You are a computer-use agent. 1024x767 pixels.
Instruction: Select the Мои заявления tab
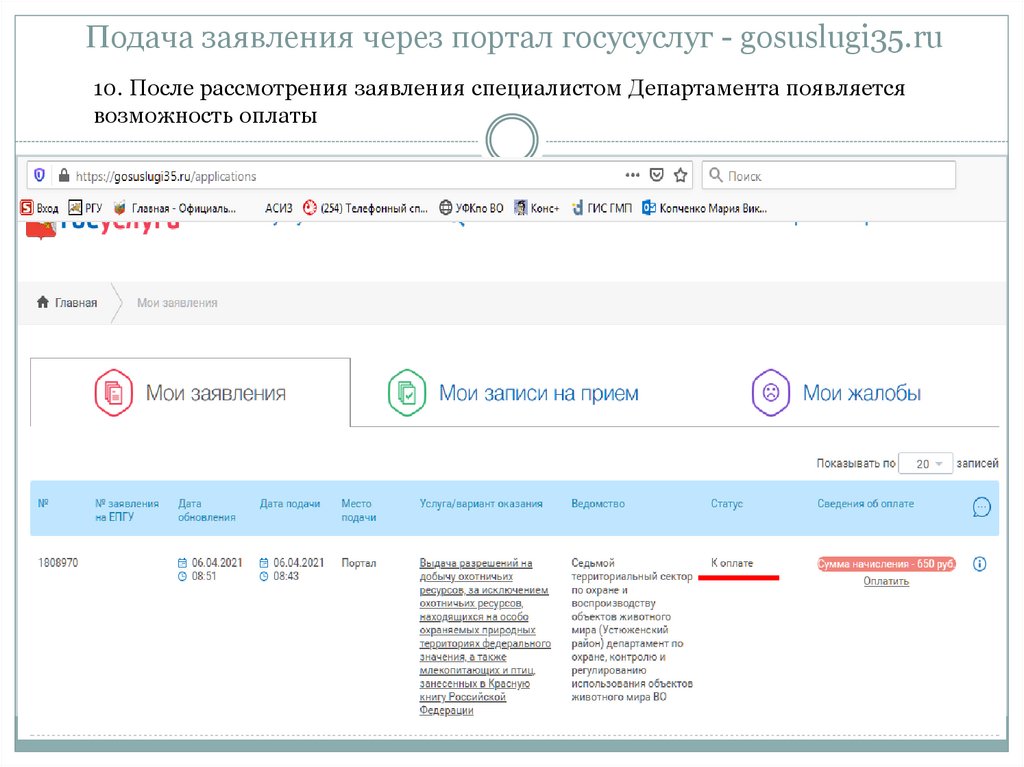click(x=190, y=393)
